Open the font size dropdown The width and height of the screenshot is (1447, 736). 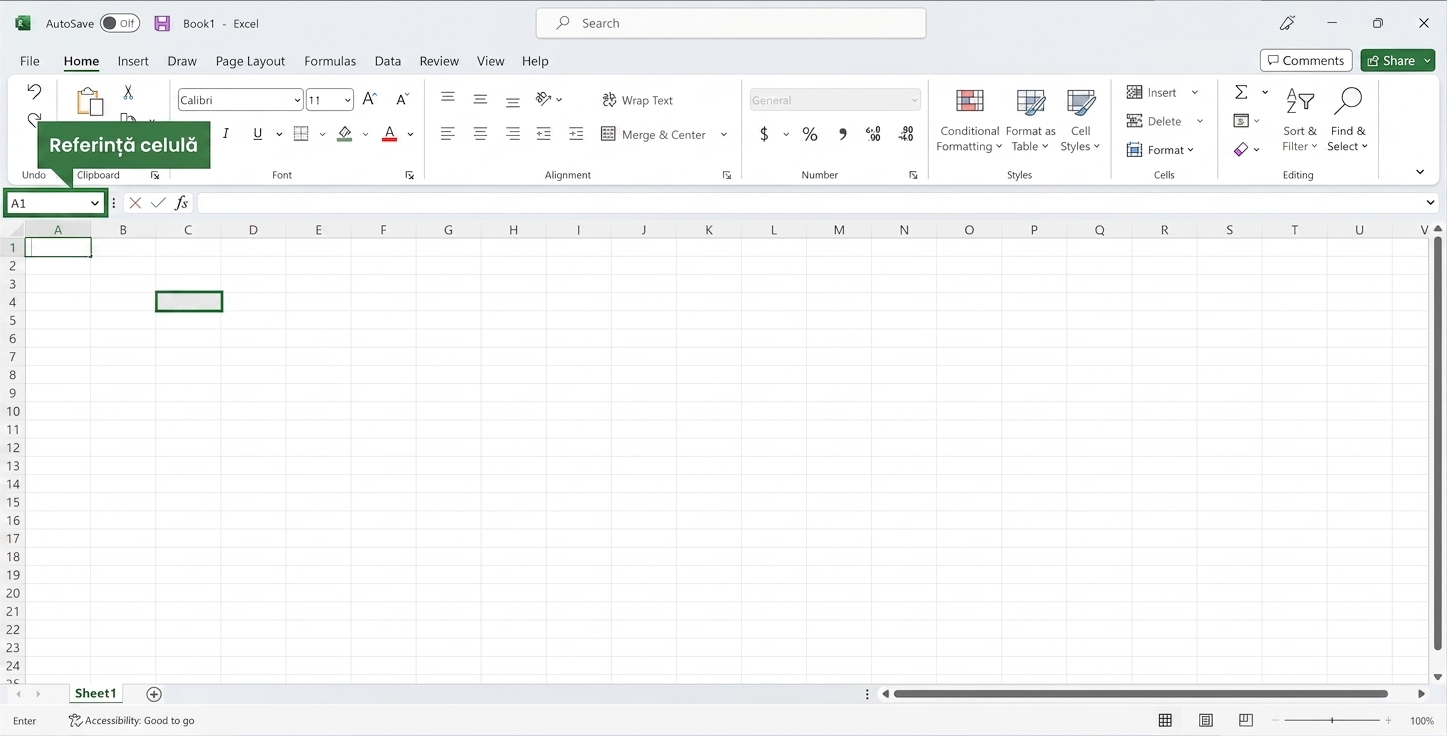pos(348,100)
